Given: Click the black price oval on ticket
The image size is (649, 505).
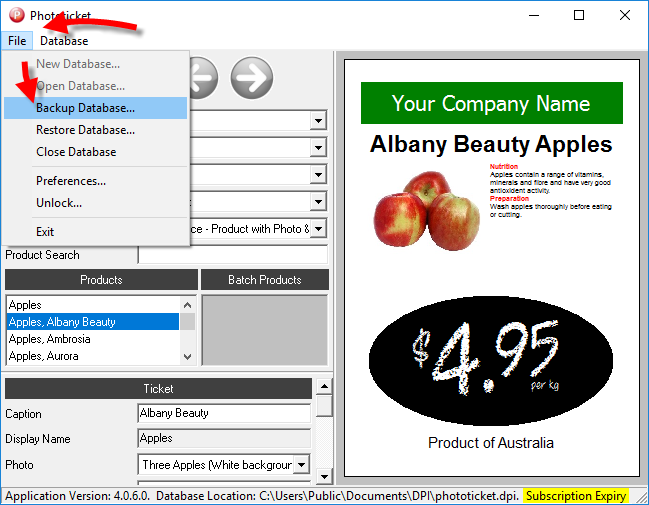Looking at the screenshot, I should [x=490, y=355].
